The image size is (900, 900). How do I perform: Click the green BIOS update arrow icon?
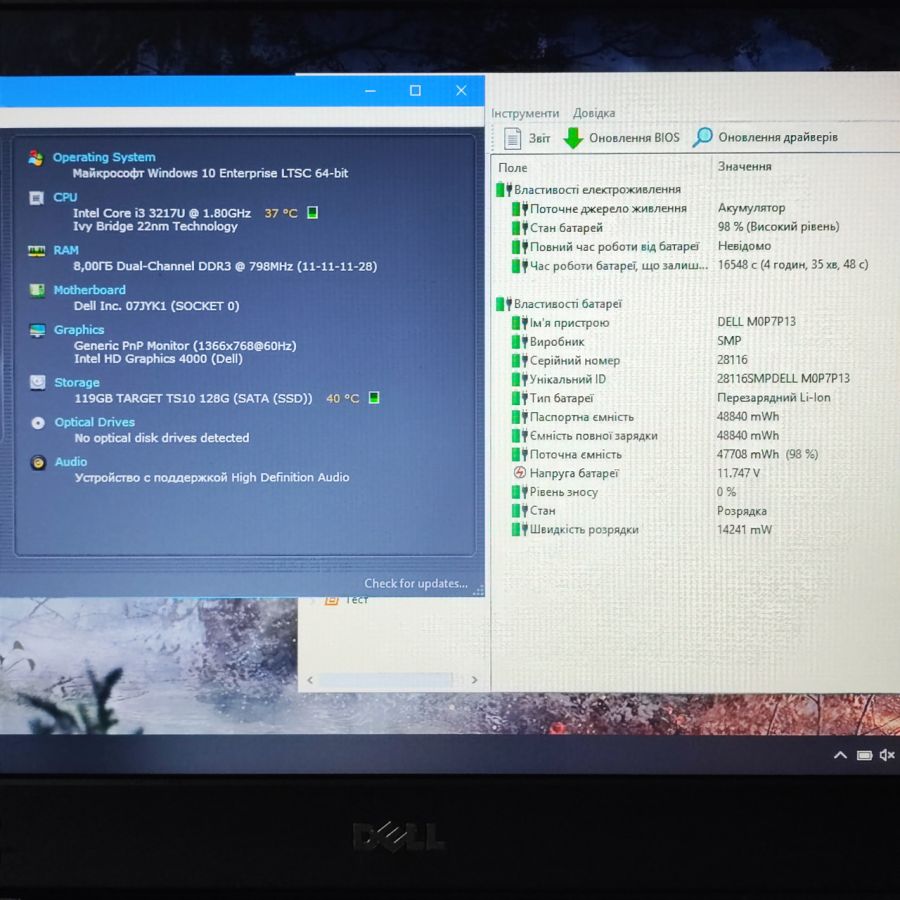click(x=573, y=138)
